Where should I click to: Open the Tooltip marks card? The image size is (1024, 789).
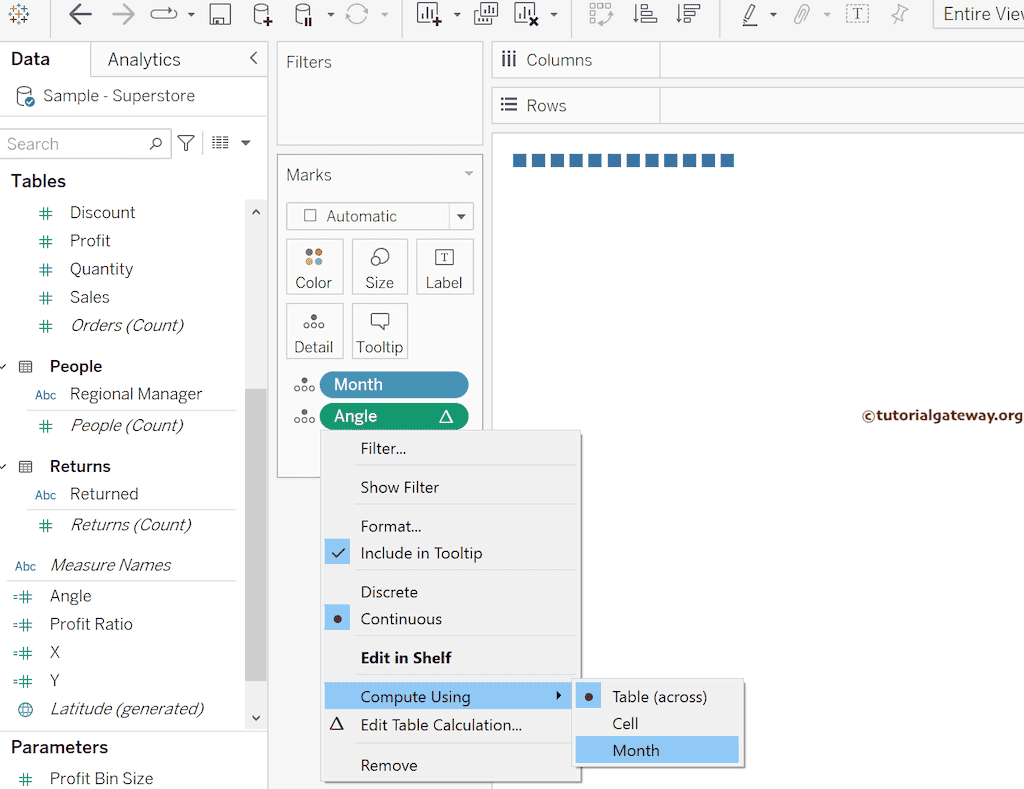pyautogui.click(x=379, y=331)
